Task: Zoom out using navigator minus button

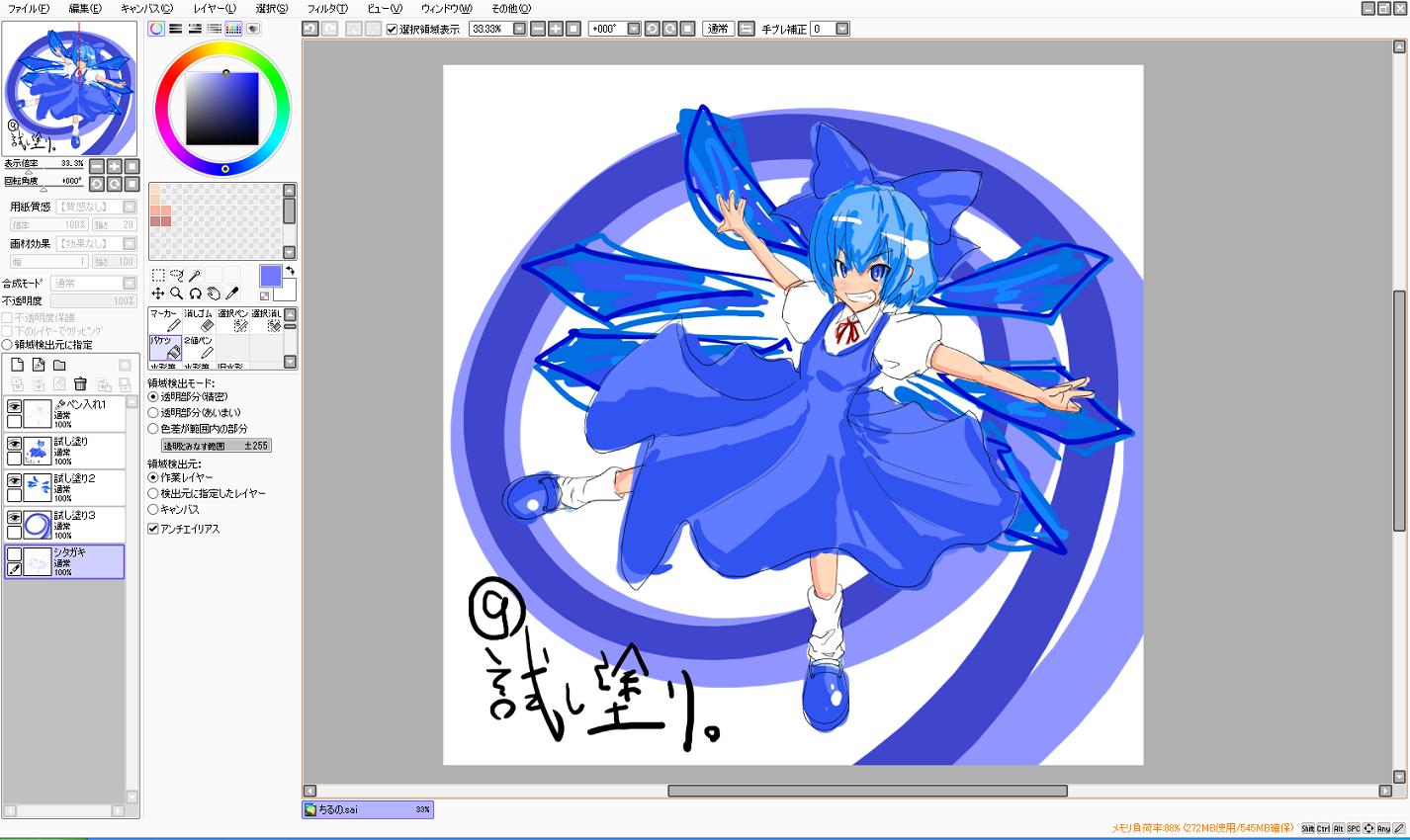Action: coord(97,166)
